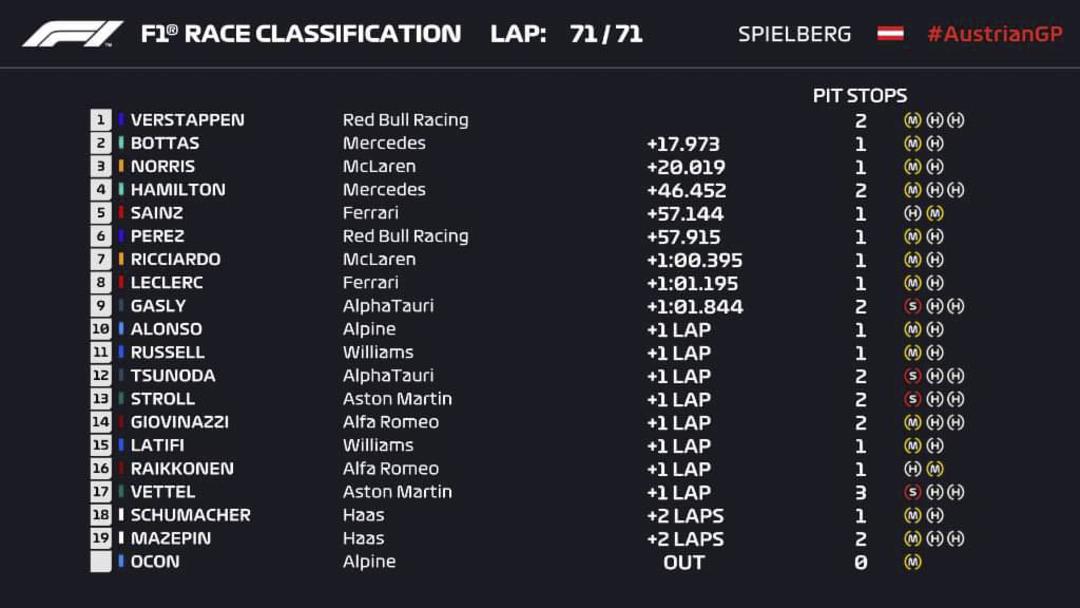
Task: Click the F1 logo at top left
Action: [73, 34]
